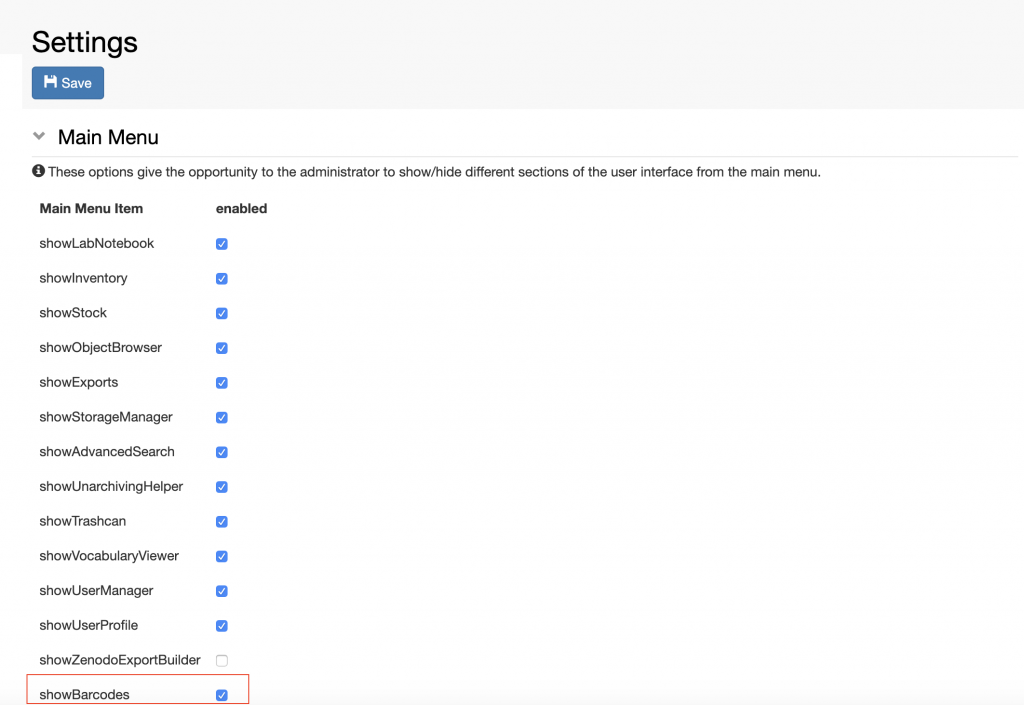Click the Settings page title
Screen dimensions: 1024x705
click(x=85, y=42)
